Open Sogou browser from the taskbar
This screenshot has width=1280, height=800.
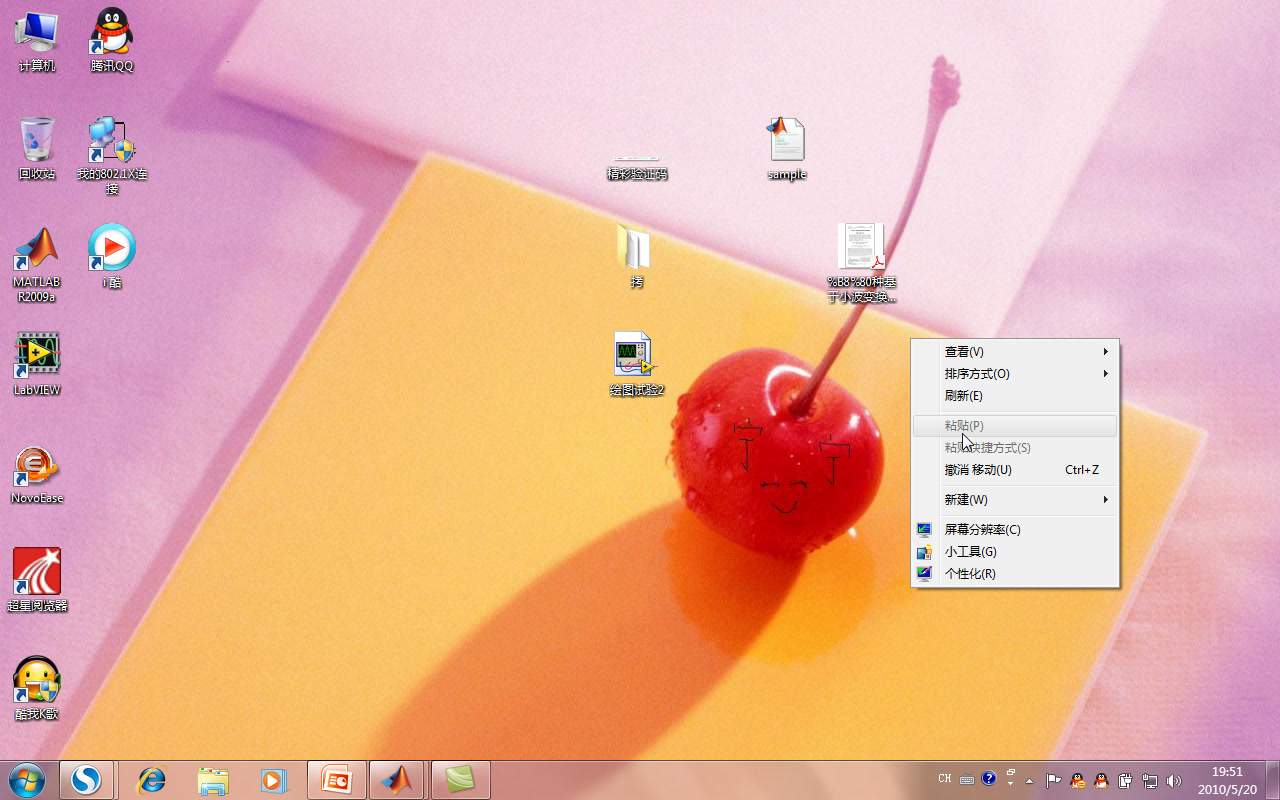coord(87,779)
